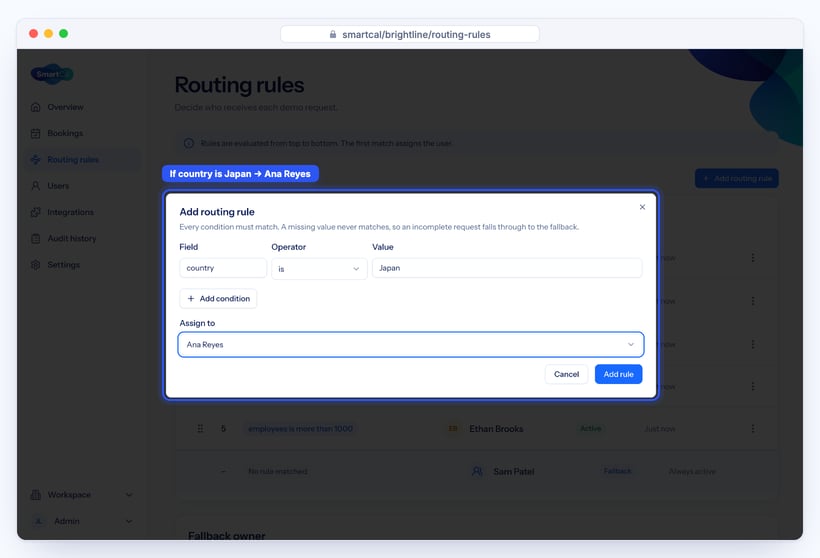The width and height of the screenshot is (820, 558).
Task: Click the Workspace building icon
Action: [x=36, y=495]
